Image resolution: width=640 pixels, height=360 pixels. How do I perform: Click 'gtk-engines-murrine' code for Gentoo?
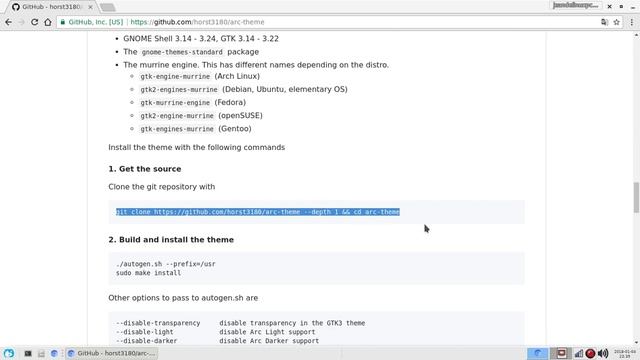click(x=177, y=129)
